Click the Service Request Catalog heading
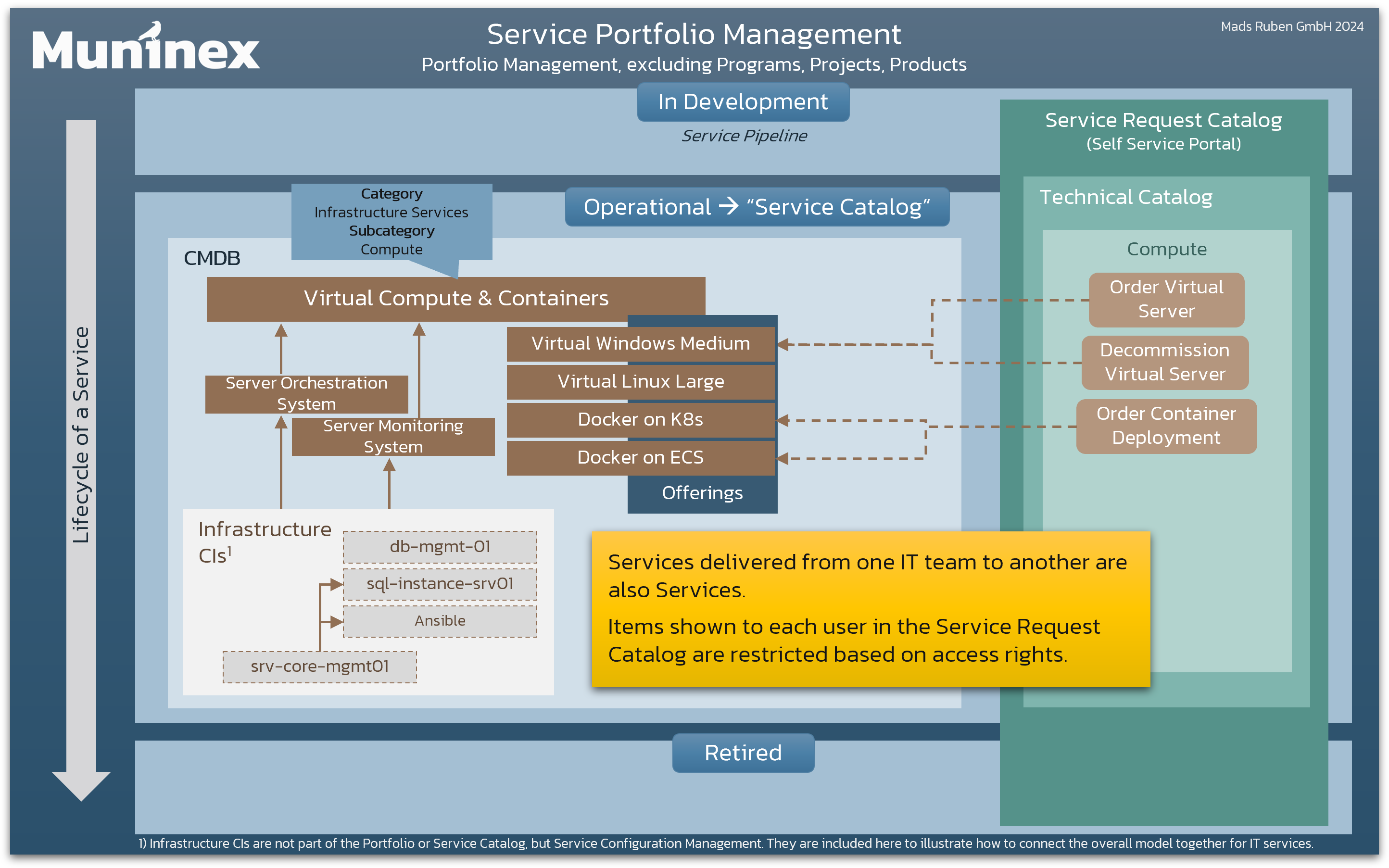This screenshot has height=868, width=1389. point(1163,120)
